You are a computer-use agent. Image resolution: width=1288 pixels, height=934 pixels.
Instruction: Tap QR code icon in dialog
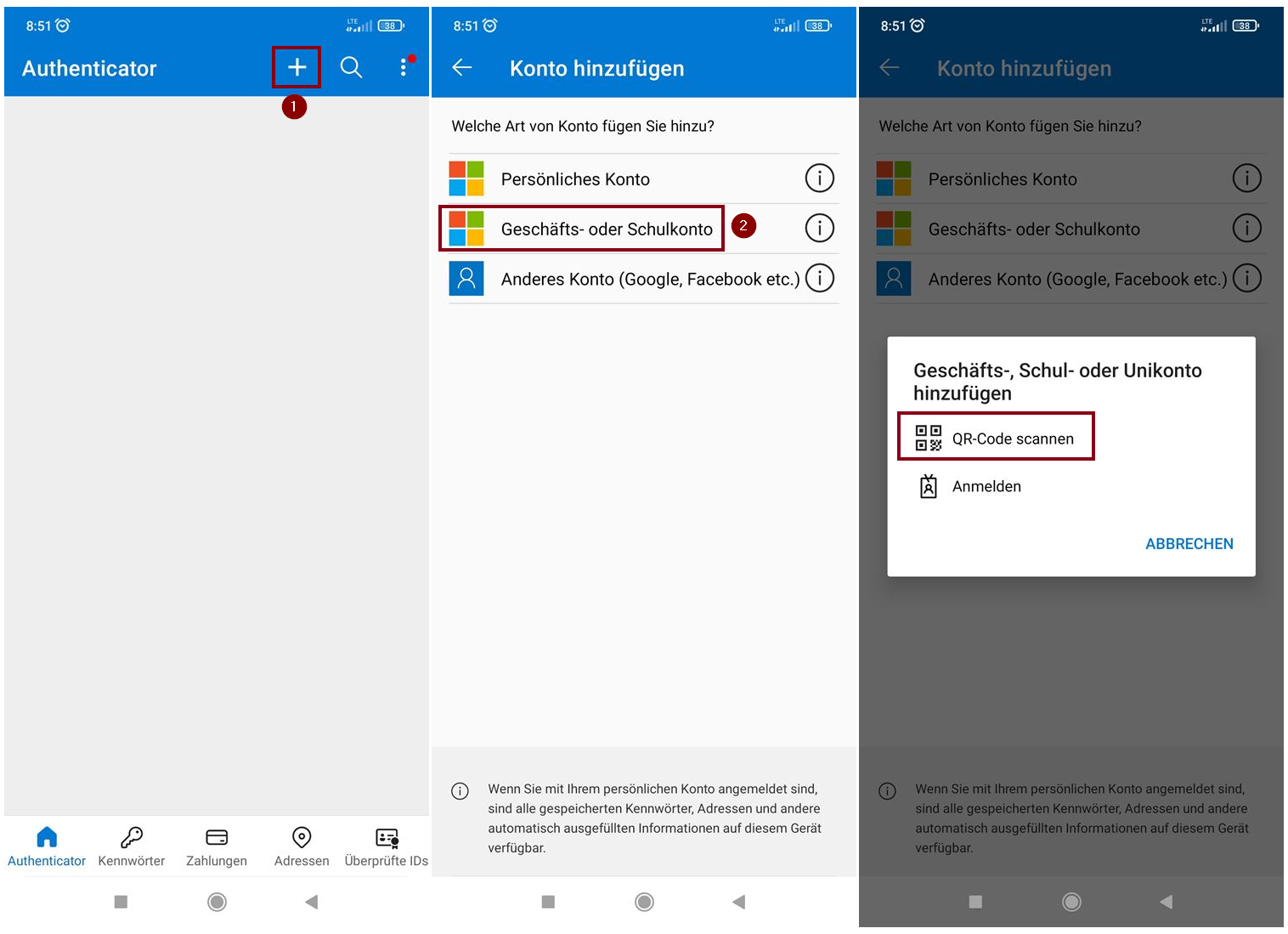(929, 438)
